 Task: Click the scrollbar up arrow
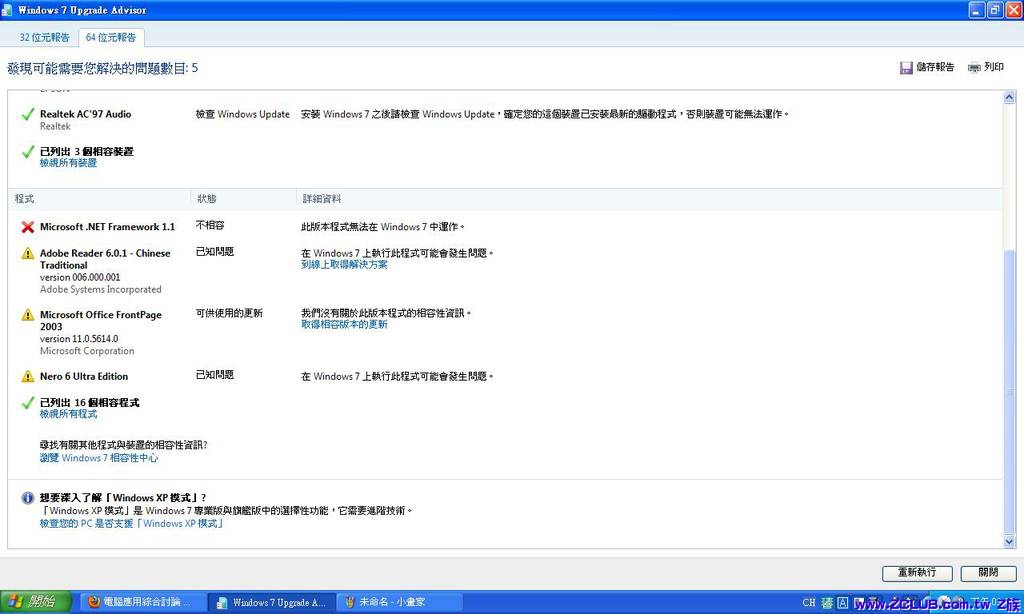pyautogui.click(x=1009, y=98)
